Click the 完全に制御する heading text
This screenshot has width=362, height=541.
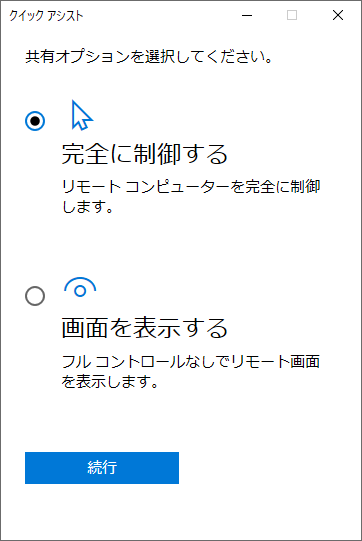[x=144, y=154]
